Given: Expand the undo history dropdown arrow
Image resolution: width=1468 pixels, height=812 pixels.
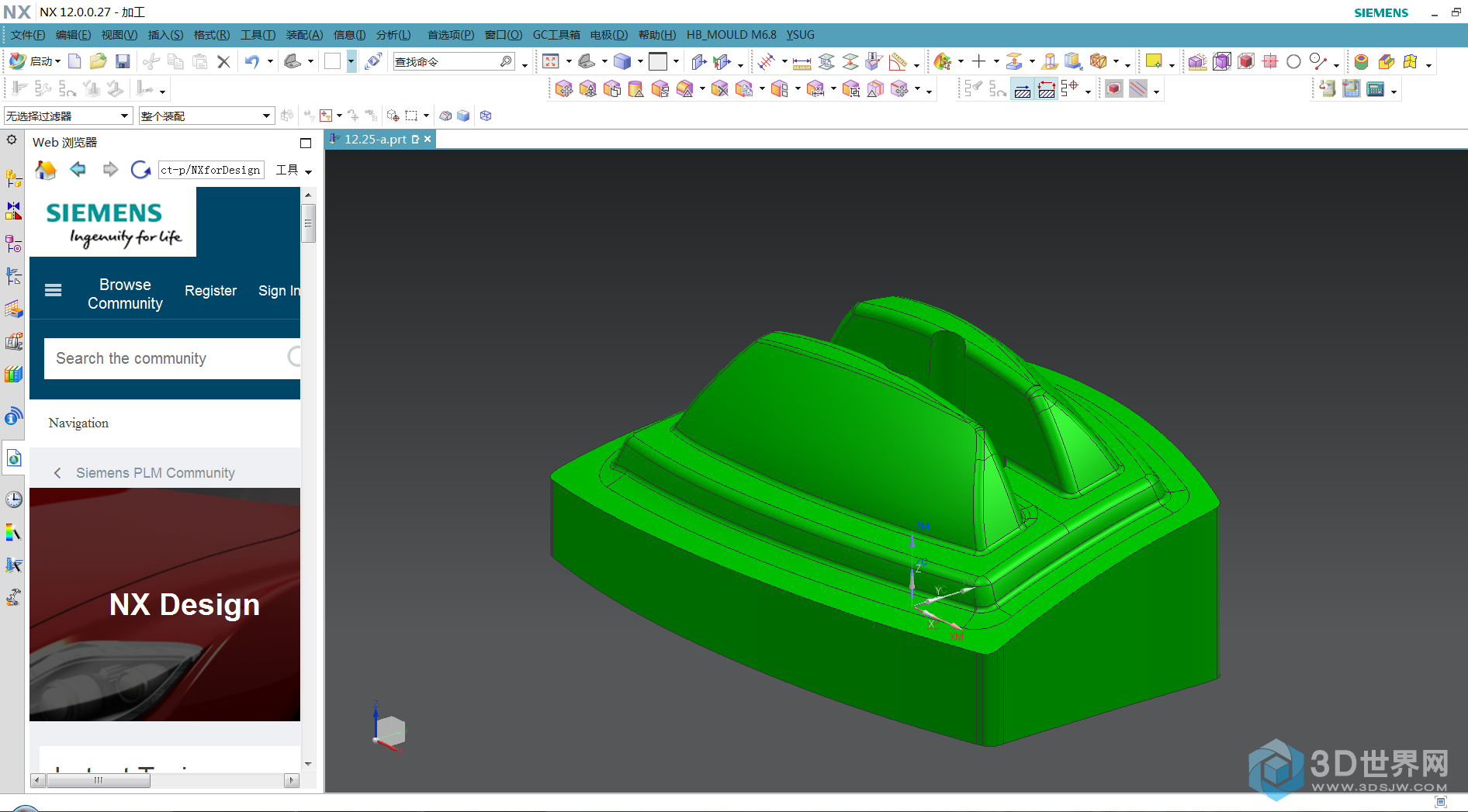Looking at the screenshot, I should pyautogui.click(x=270, y=61).
